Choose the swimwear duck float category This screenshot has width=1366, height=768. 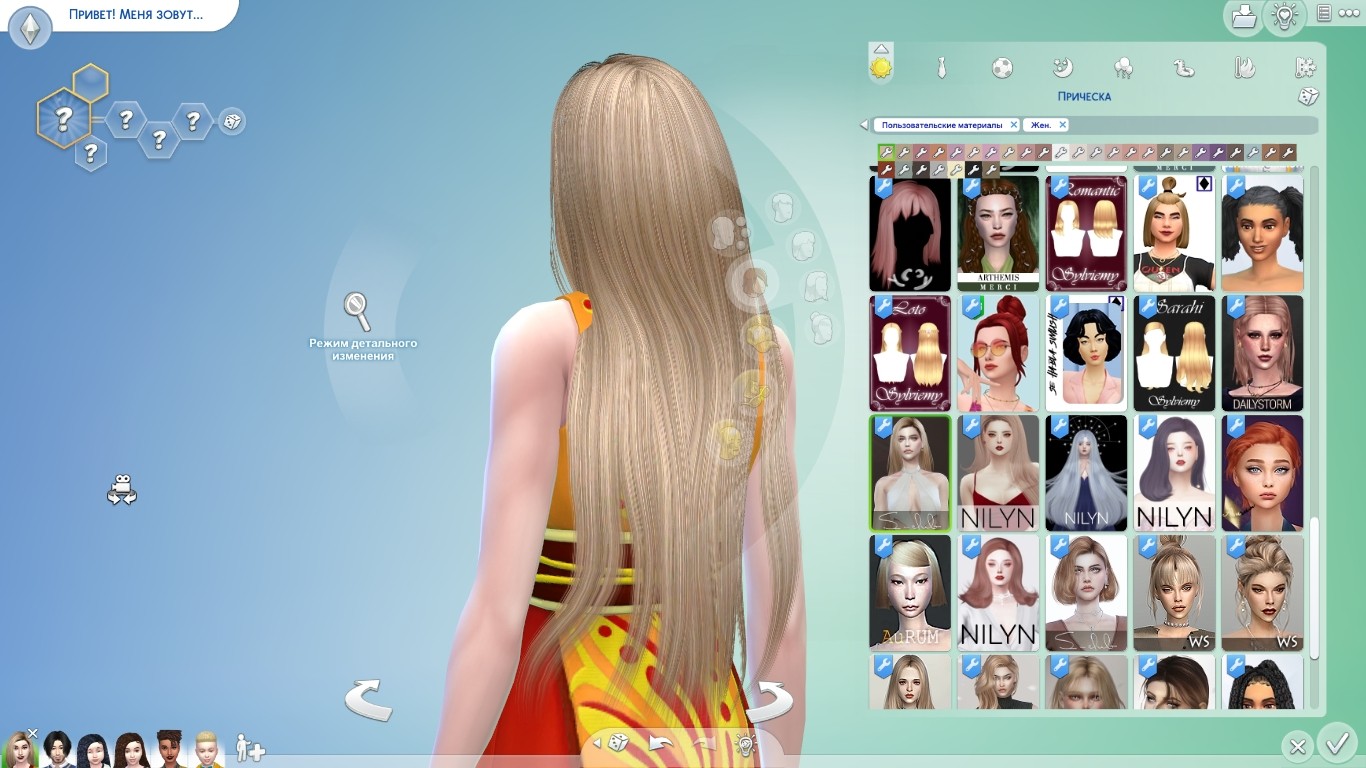coord(1184,68)
